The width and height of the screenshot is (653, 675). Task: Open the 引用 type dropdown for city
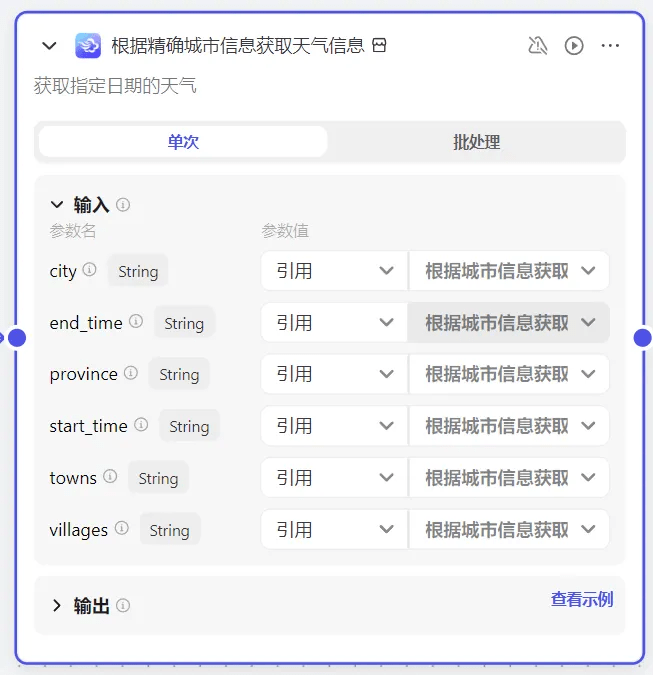(x=334, y=271)
